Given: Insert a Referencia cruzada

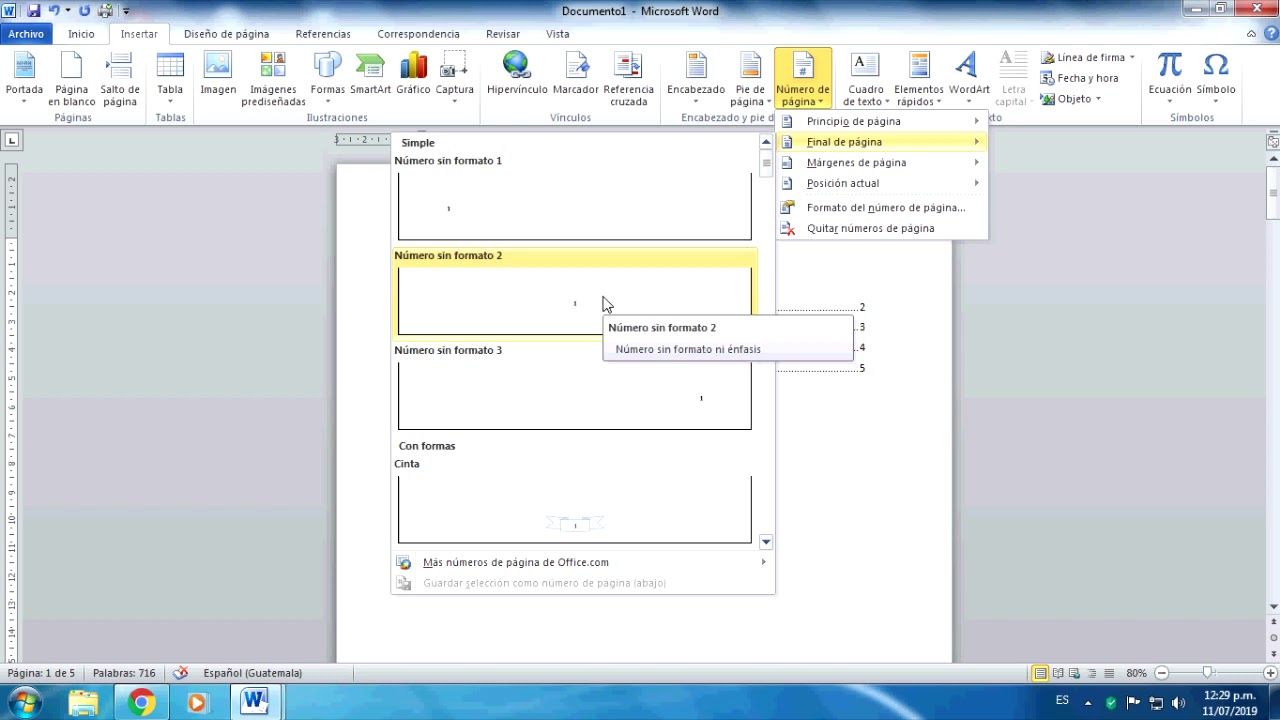Looking at the screenshot, I should pyautogui.click(x=628, y=79).
